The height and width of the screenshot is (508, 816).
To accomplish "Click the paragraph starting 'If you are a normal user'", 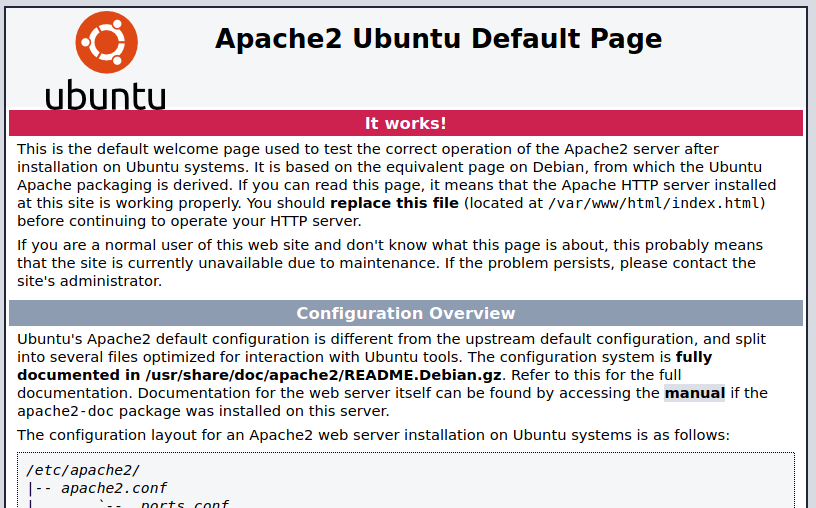I will [x=390, y=263].
